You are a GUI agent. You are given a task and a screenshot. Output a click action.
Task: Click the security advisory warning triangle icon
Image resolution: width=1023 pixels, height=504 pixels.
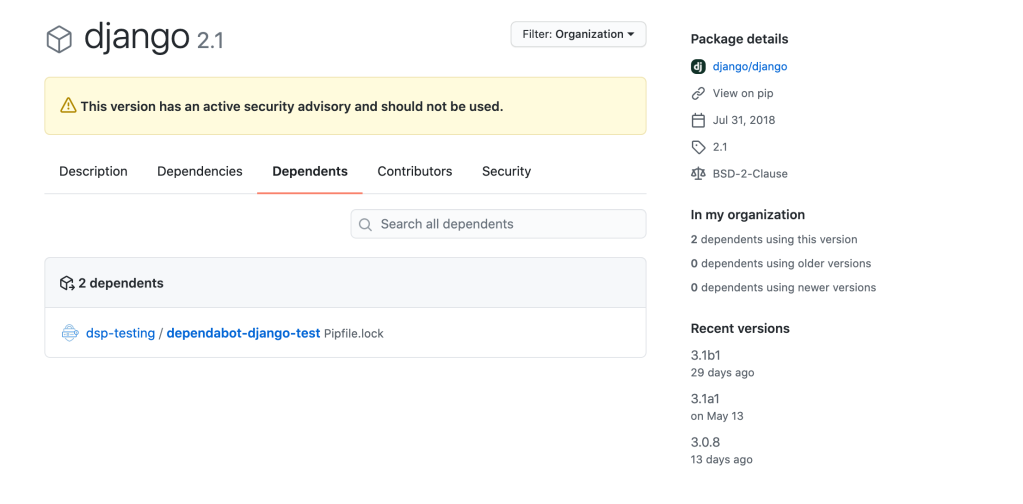[x=68, y=106]
